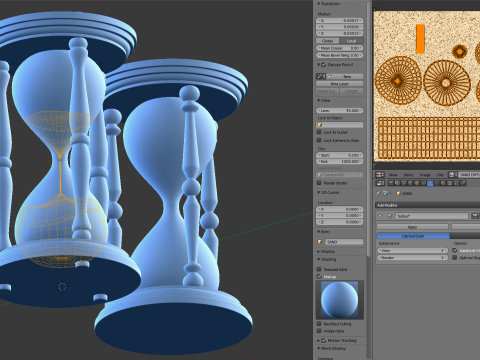Open the Scene properties tab icon

404,183
